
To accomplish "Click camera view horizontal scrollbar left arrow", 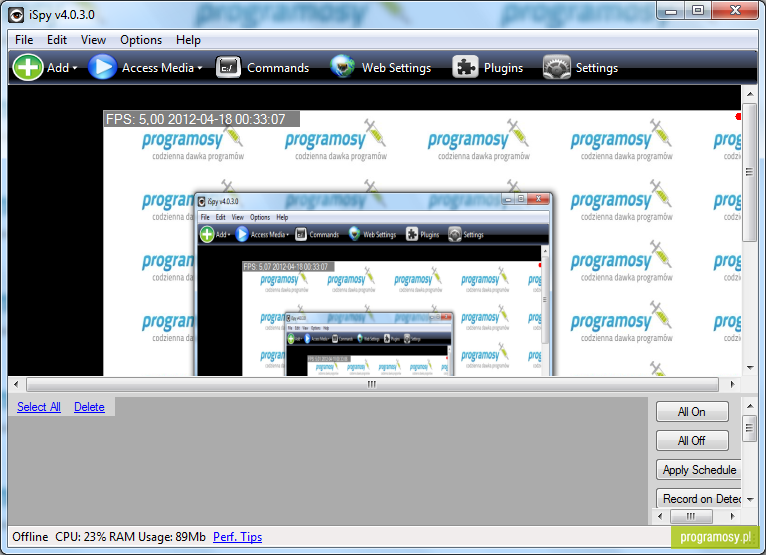I will pyautogui.click(x=16, y=384).
